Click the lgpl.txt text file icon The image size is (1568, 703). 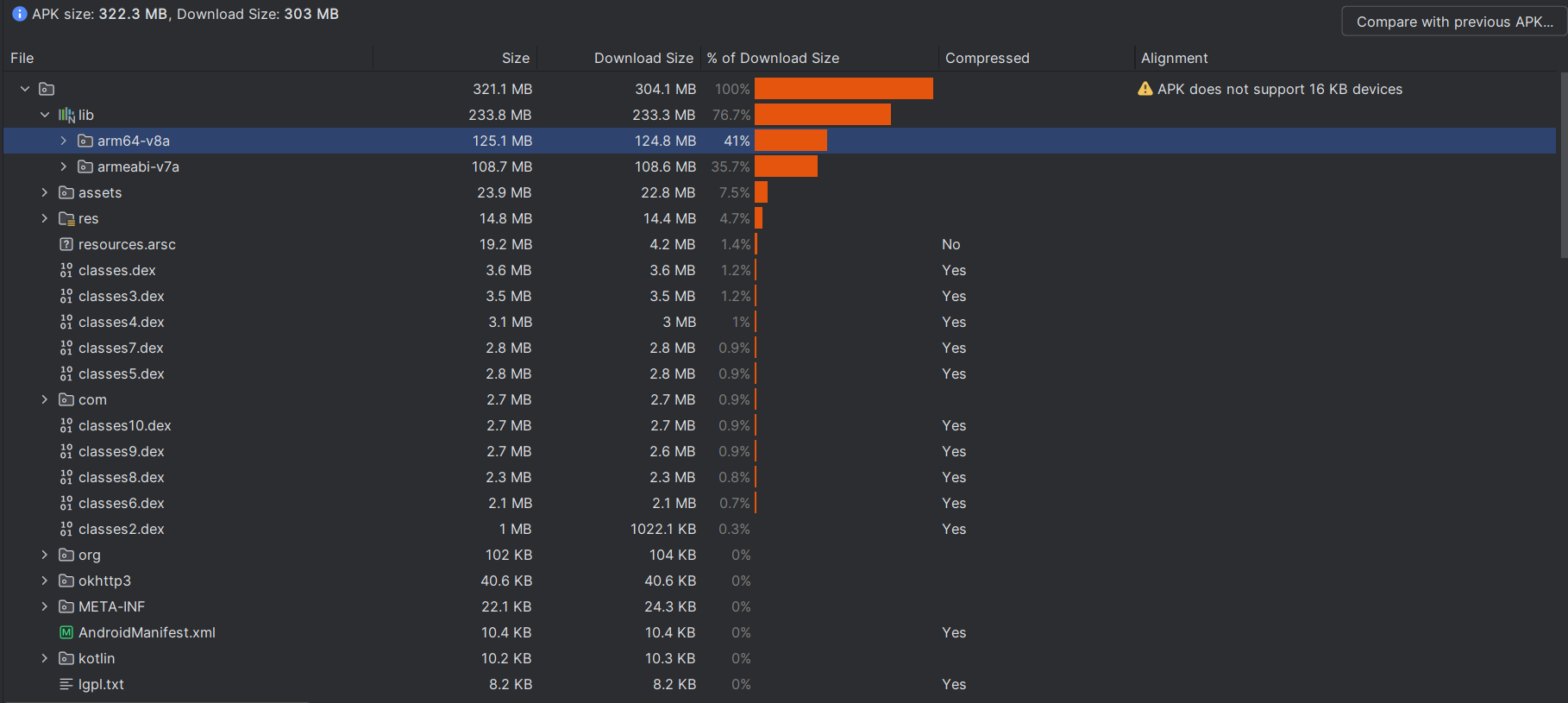pyautogui.click(x=66, y=684)
